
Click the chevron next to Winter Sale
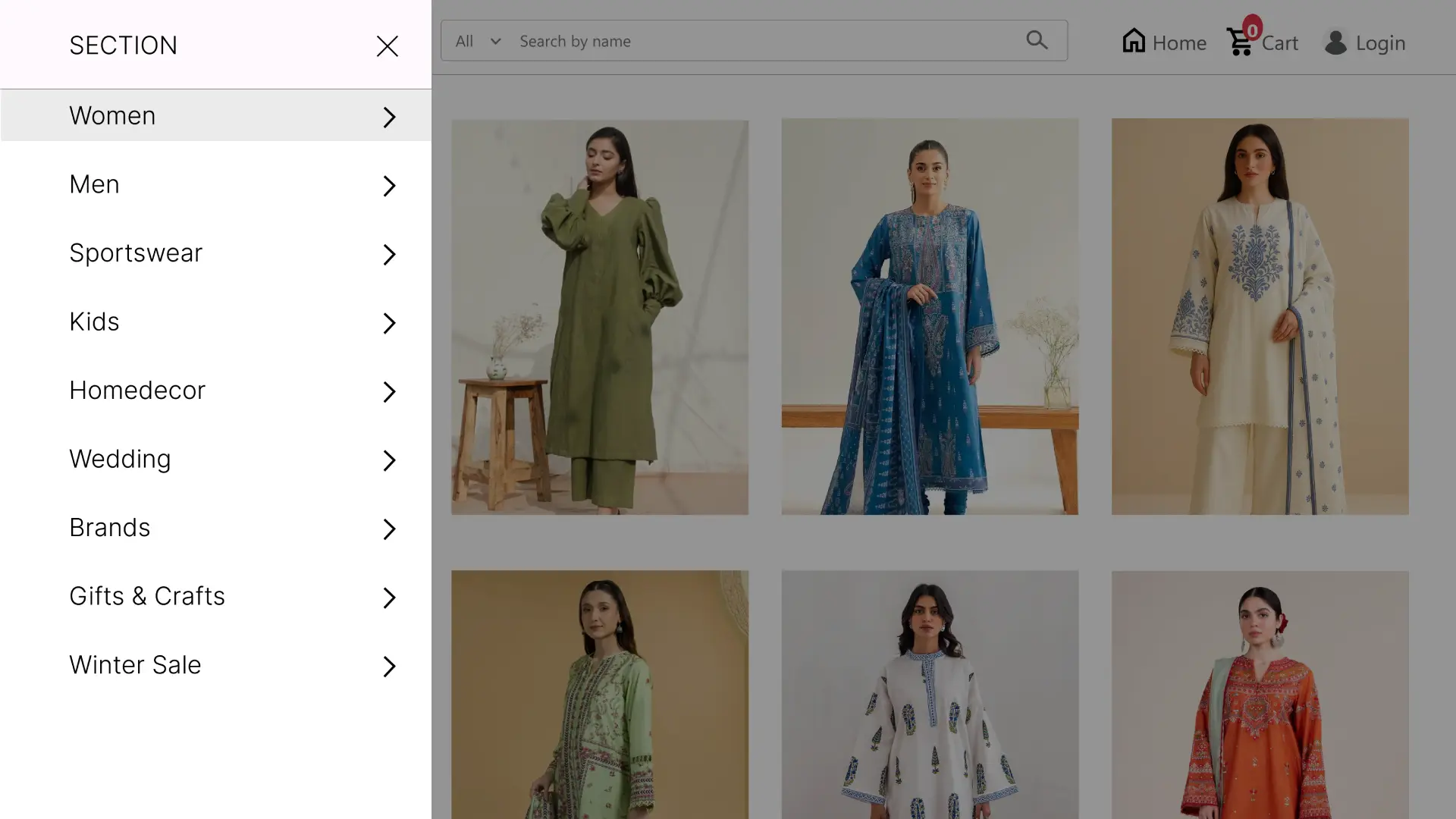coord(390,667)
